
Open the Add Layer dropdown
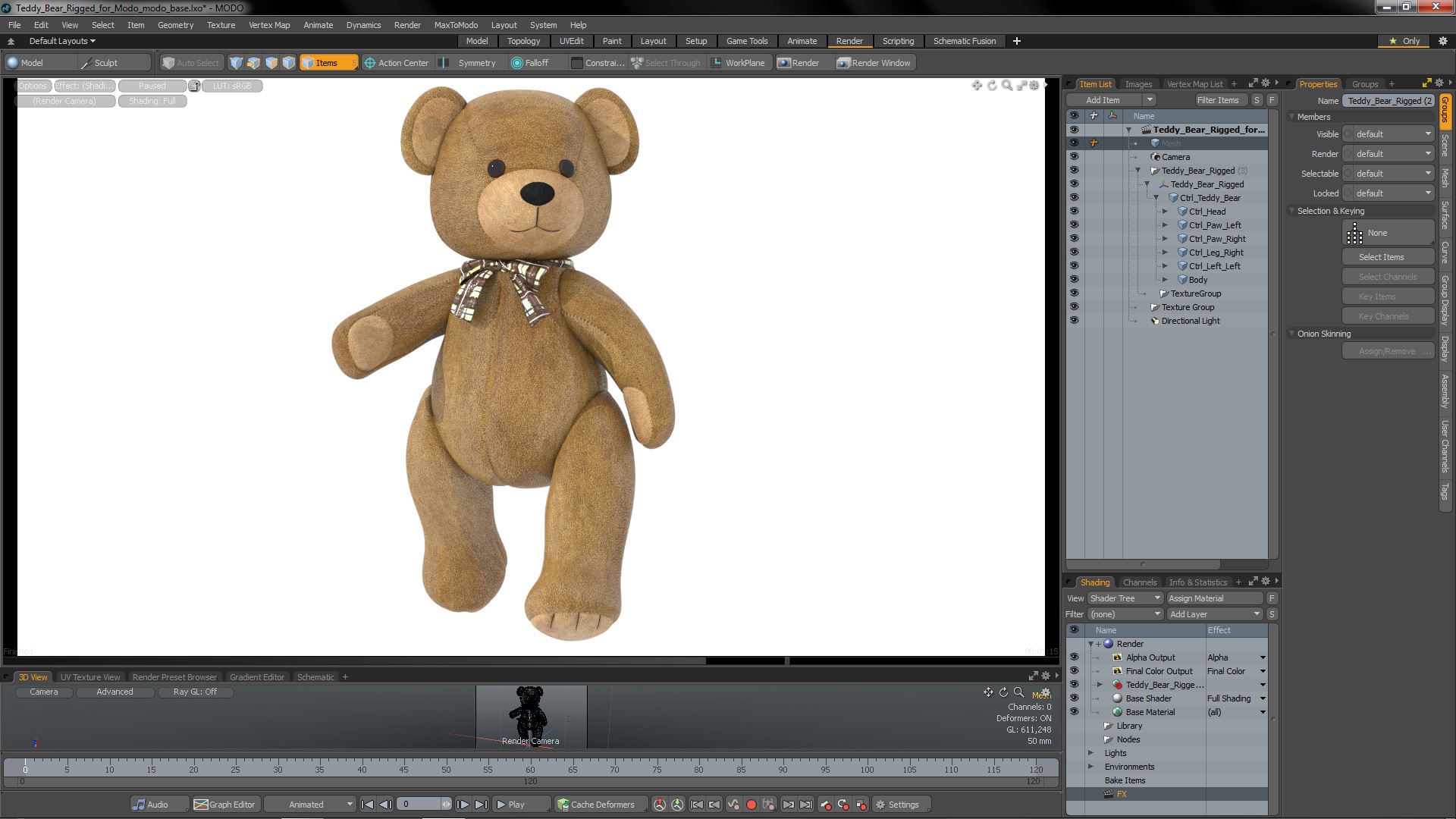pyautogui.click(x=1215, y=614)
